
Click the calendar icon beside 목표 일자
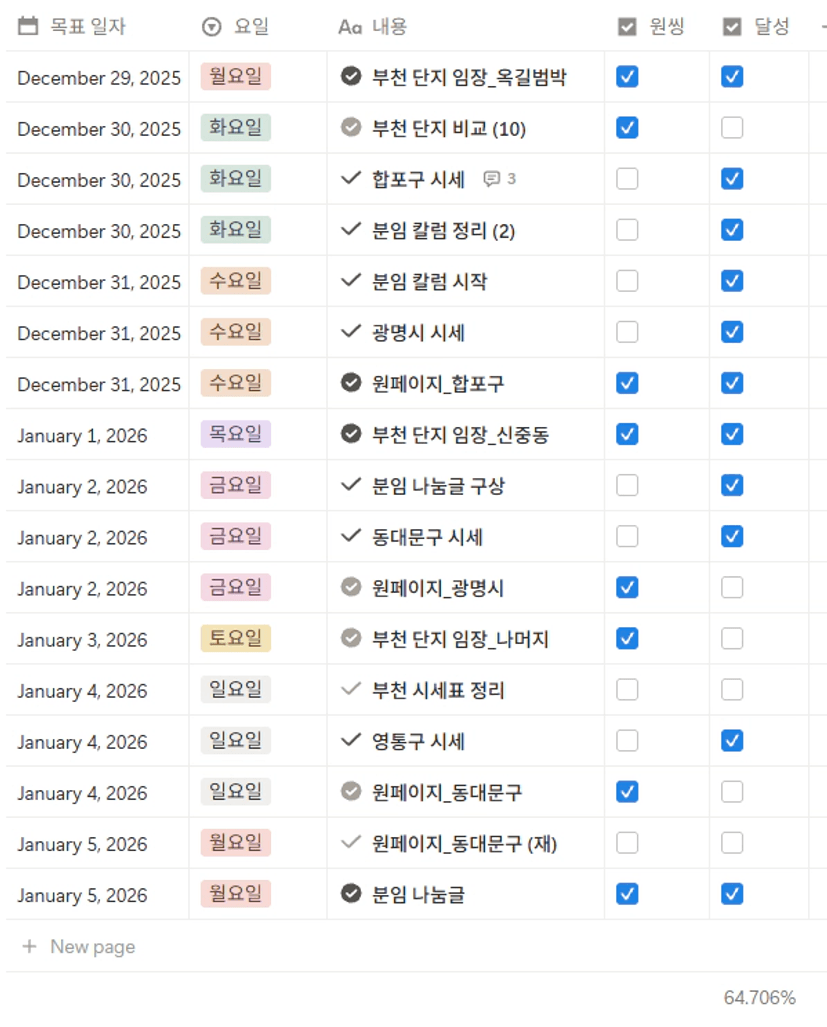tap(28, 27)
